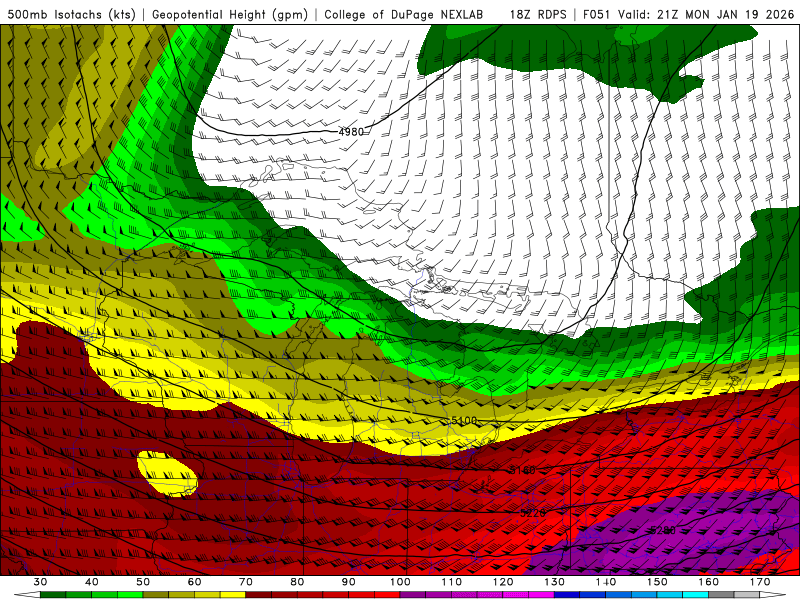Click the 40 label on the color scale

click(92, 582)
